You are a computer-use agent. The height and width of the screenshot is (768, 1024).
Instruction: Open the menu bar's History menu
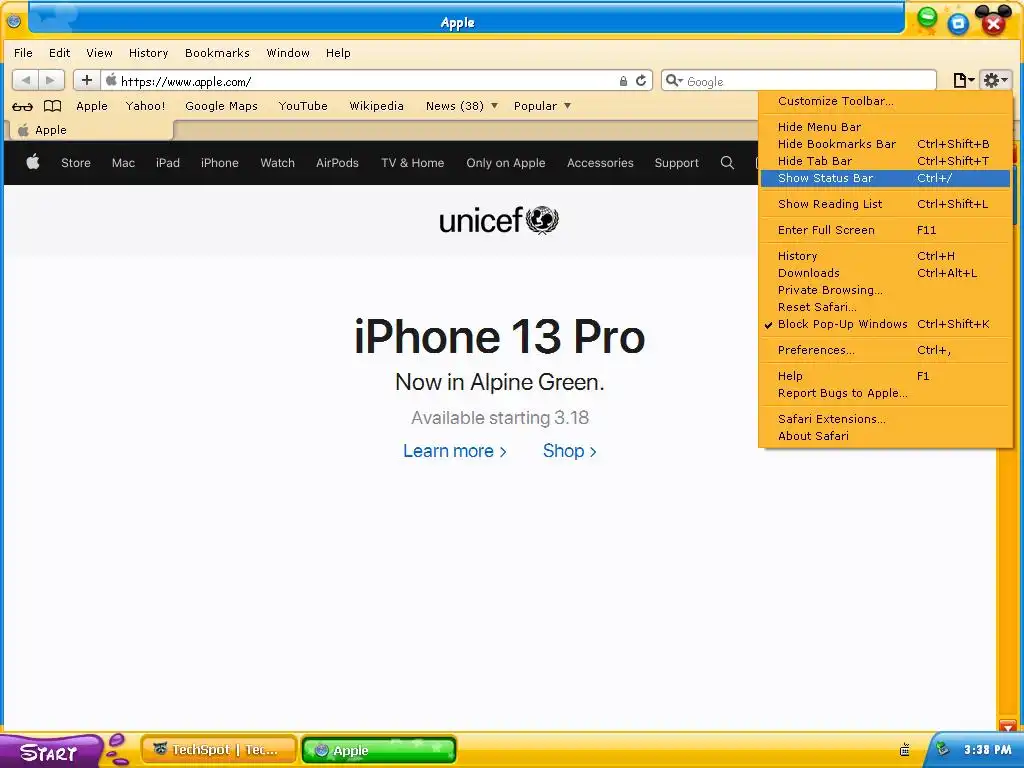point(148,53)
